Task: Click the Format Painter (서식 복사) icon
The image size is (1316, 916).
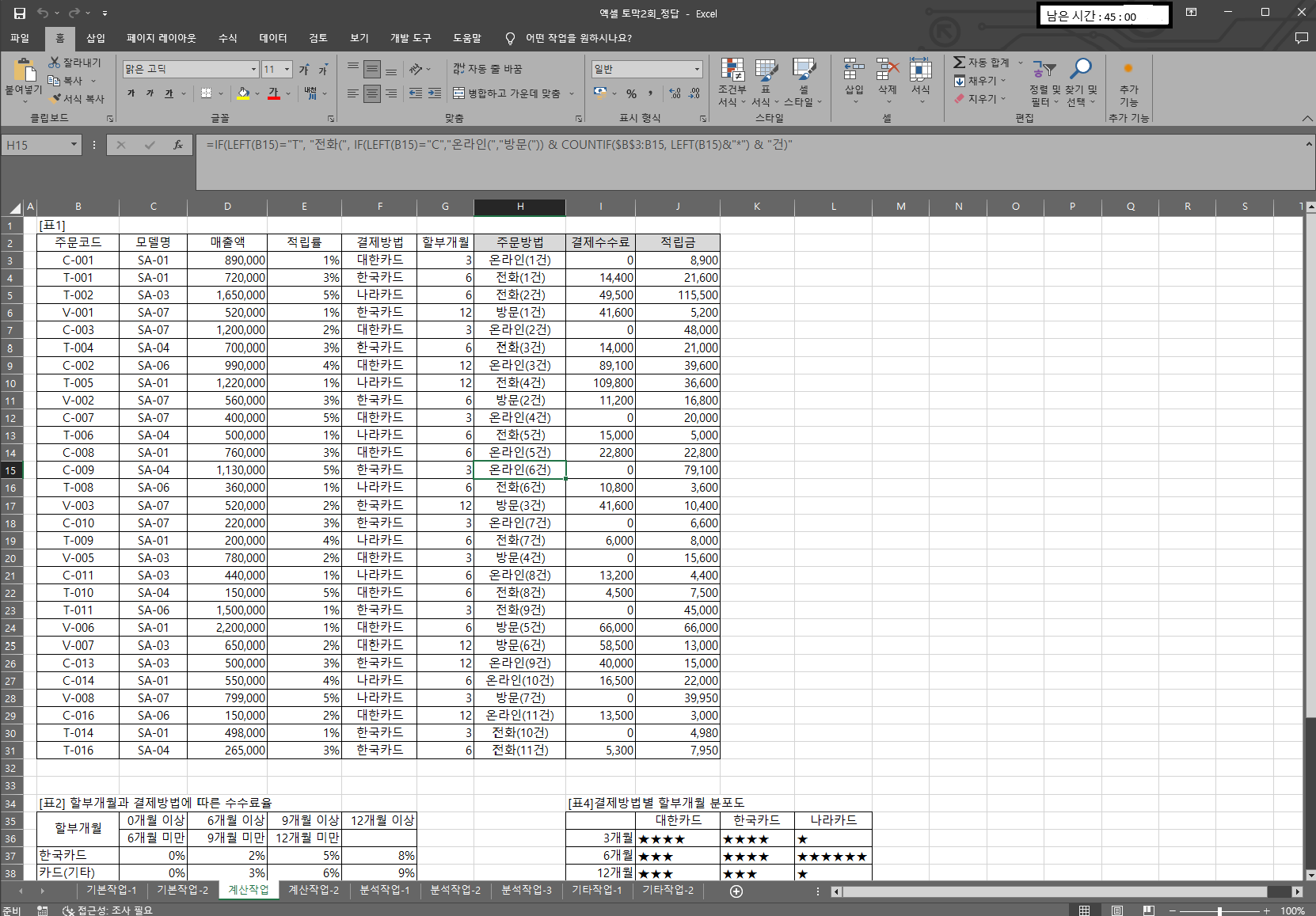Action: [x=55, y=99]
